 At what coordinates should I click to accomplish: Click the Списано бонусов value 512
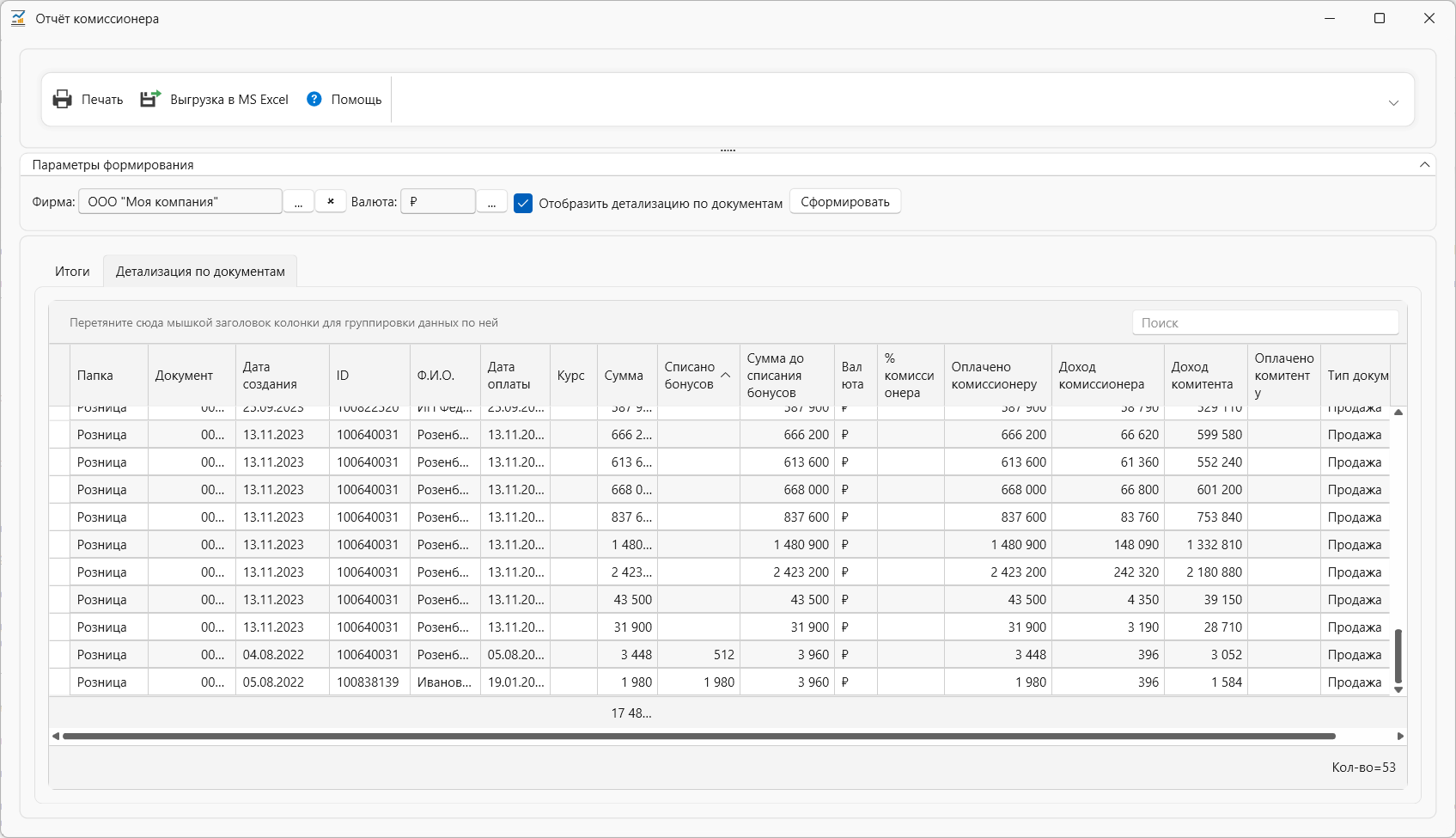point(698,655)
